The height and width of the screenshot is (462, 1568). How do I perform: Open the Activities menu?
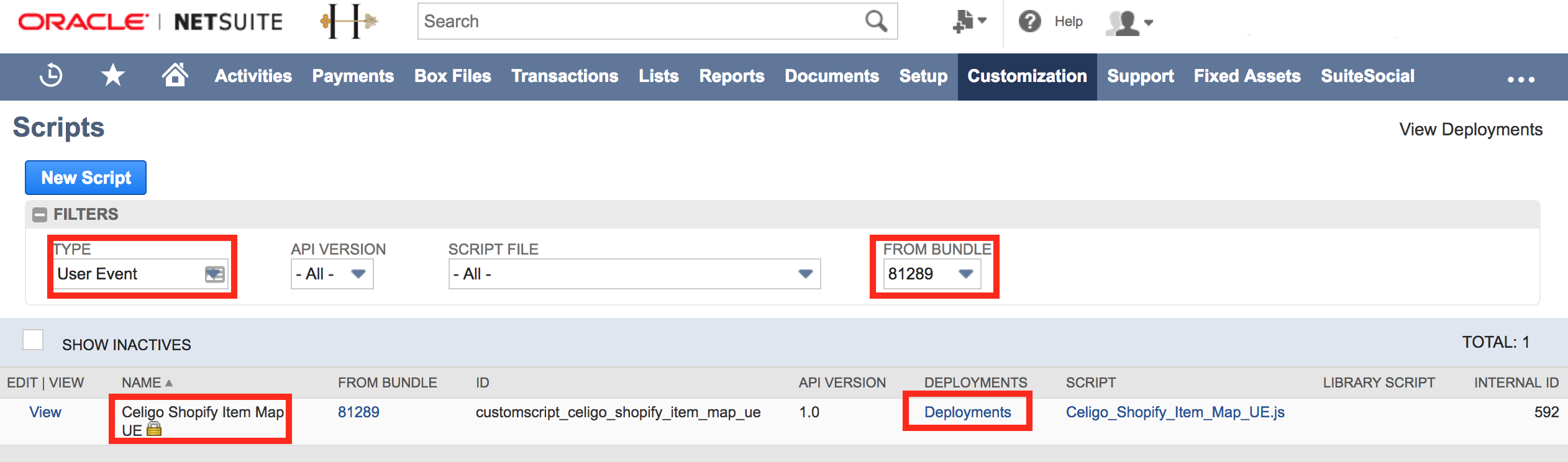pyautogui.click(x=253, y=76)
